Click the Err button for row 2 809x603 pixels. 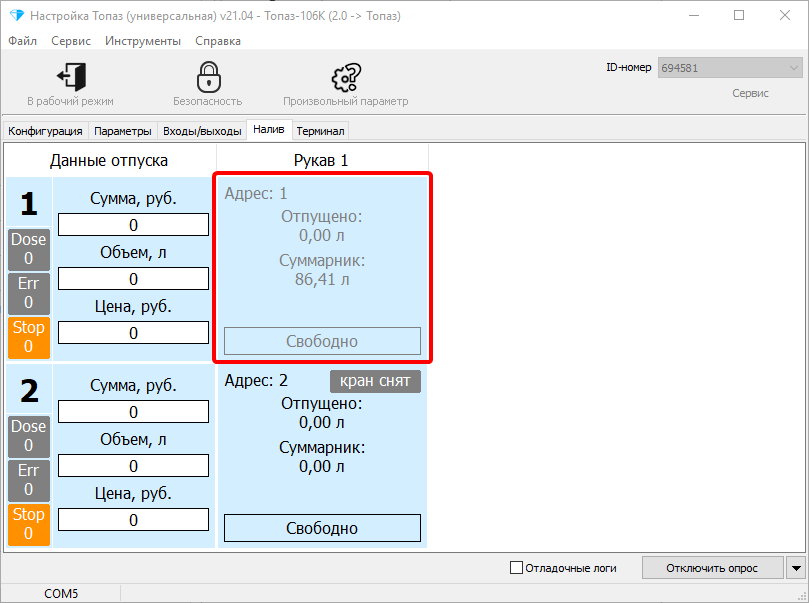29,480
